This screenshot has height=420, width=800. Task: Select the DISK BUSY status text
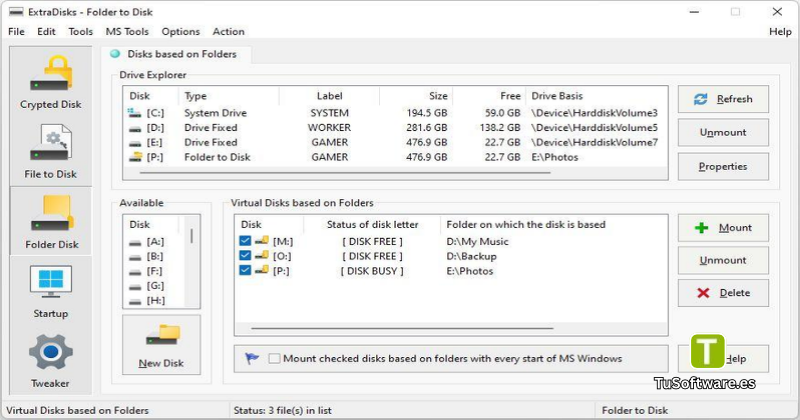[x=372, y=271]
